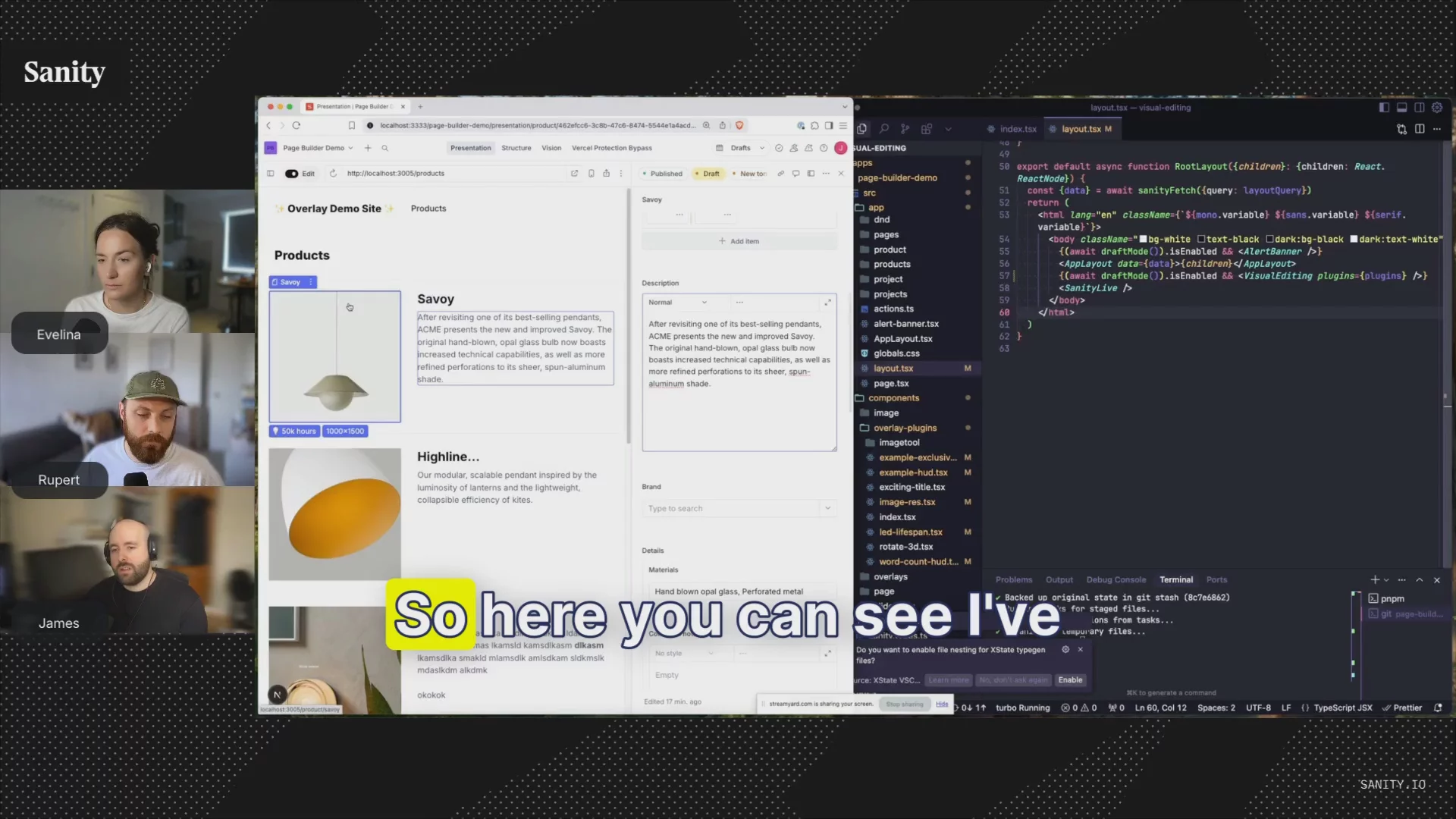Switch to the Vision tab

click(551, 148)
